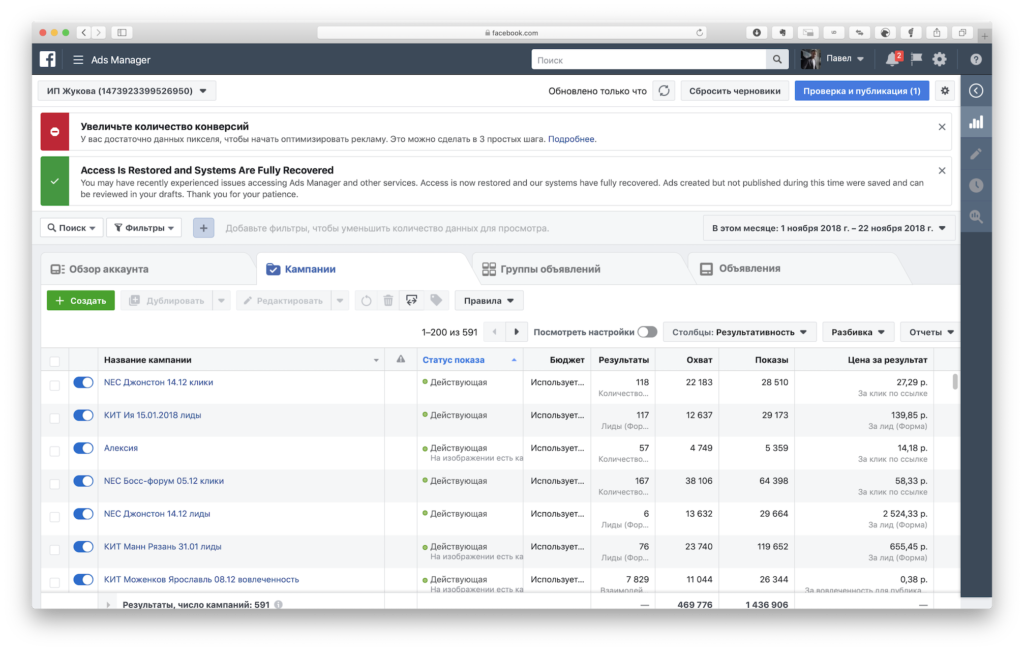
Task: Open settings gear in the blue header
Action: click(x=940, y=59)
